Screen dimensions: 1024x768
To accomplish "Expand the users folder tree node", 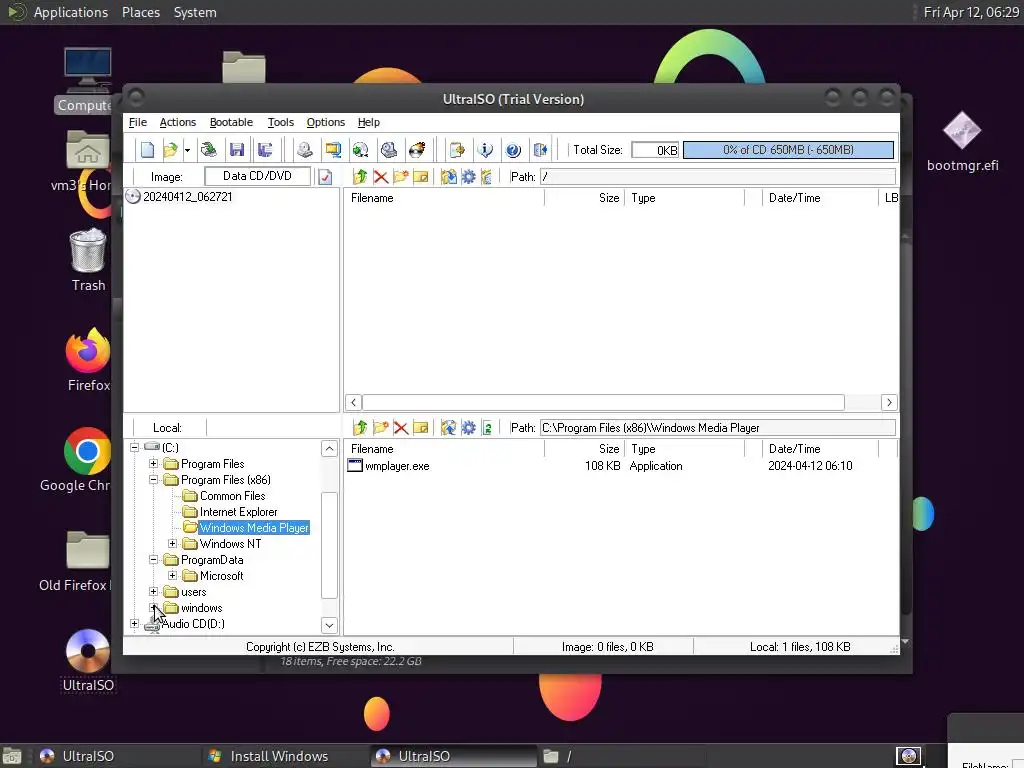I will click(x=153, y=592).
